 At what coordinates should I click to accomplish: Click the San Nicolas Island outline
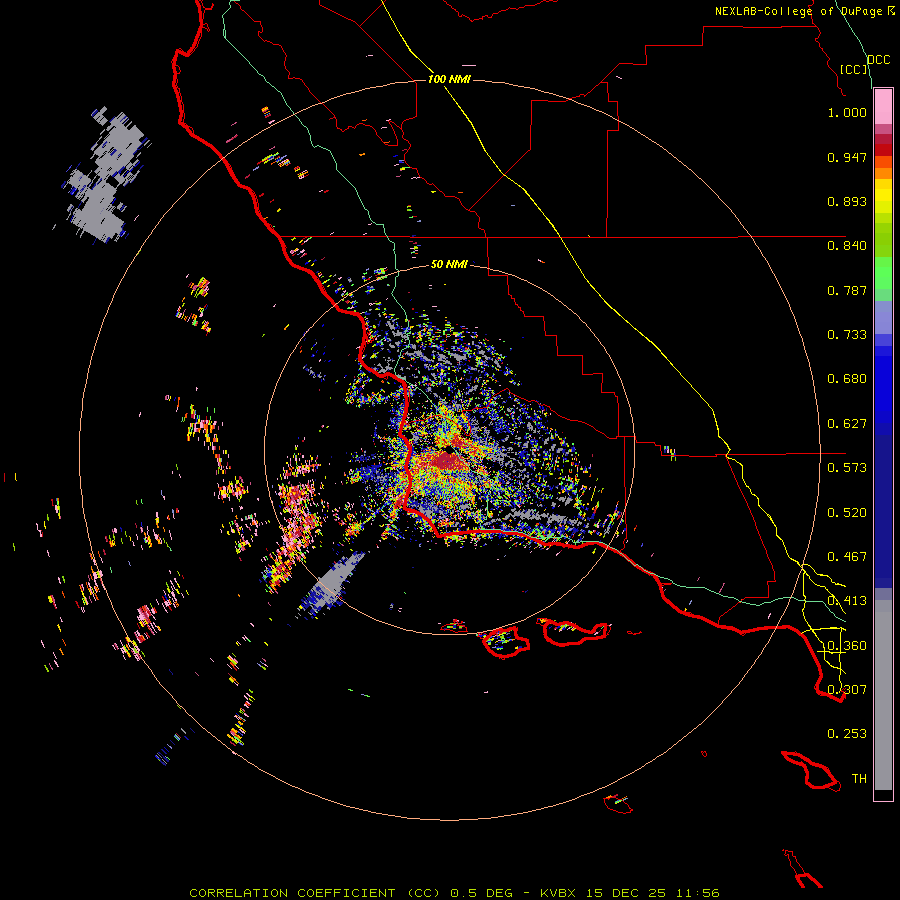(x=618, y=803)
